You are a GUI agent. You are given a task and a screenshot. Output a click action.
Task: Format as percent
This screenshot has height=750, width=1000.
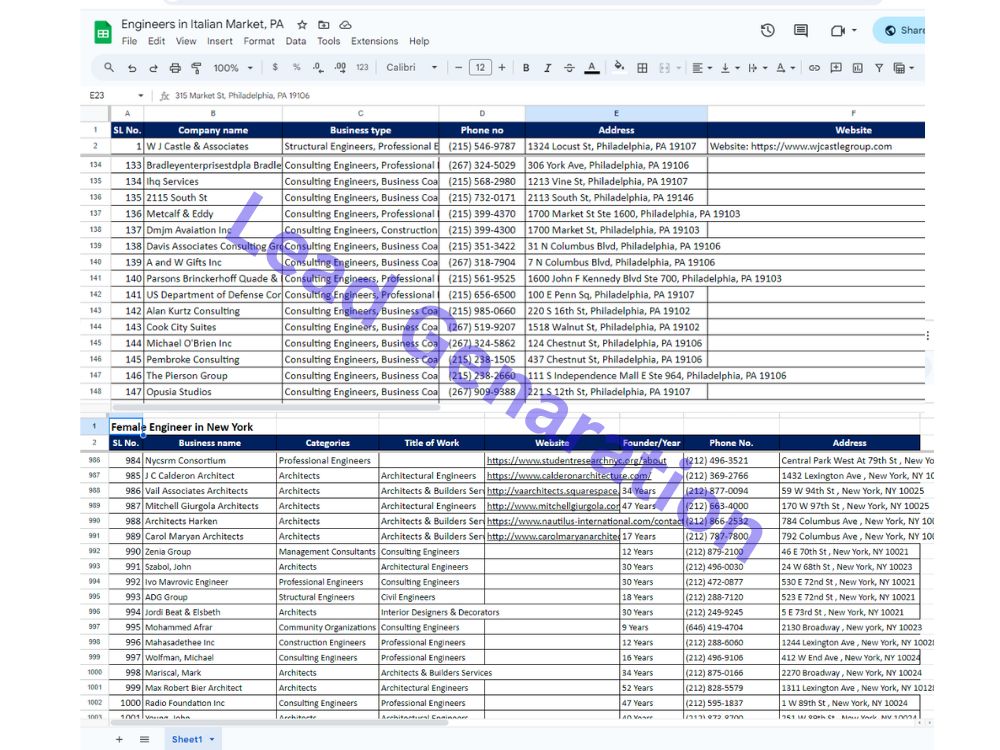[x=297, y=67]
